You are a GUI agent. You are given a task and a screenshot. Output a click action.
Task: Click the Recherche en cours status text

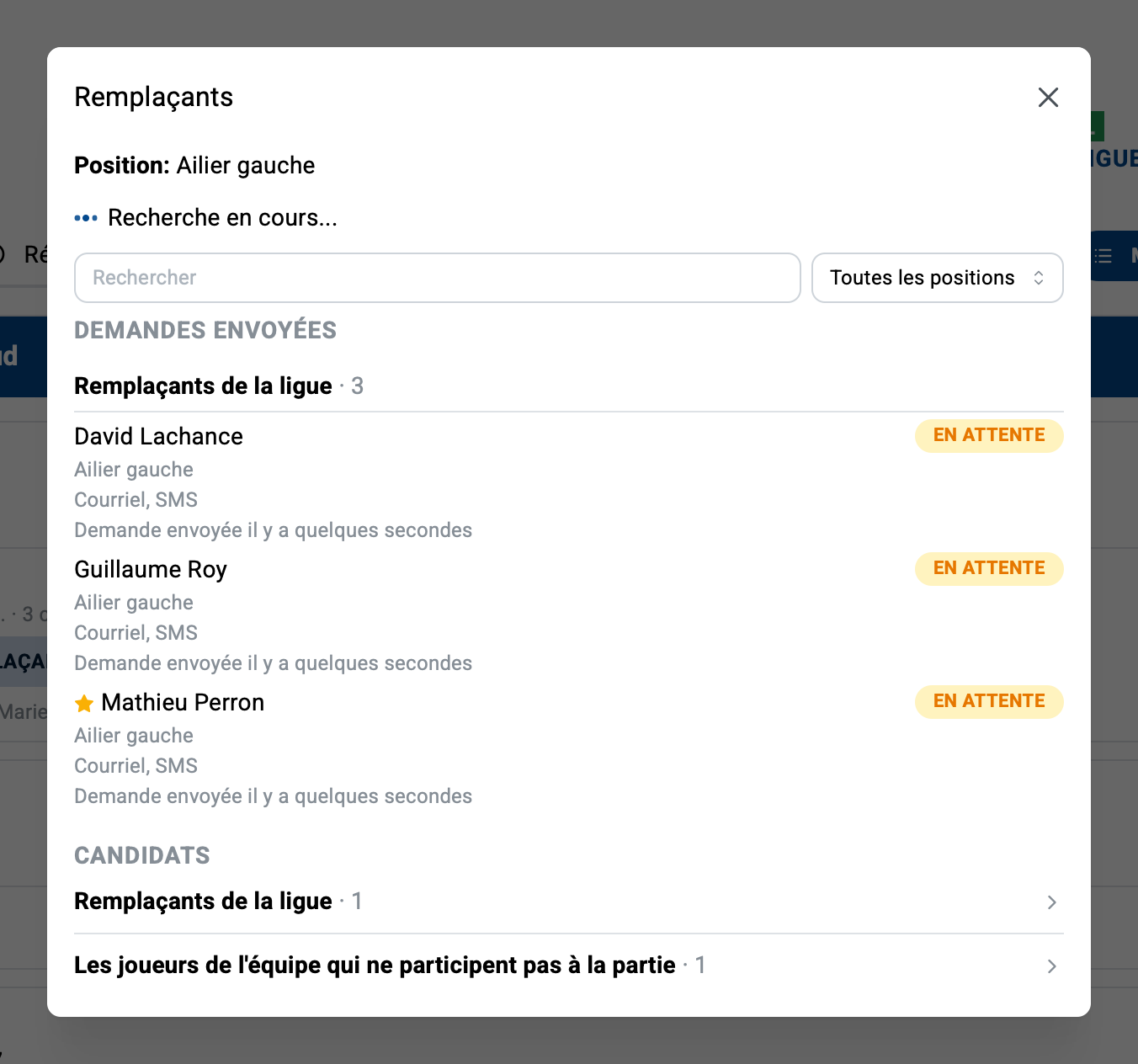pos(222,218)
